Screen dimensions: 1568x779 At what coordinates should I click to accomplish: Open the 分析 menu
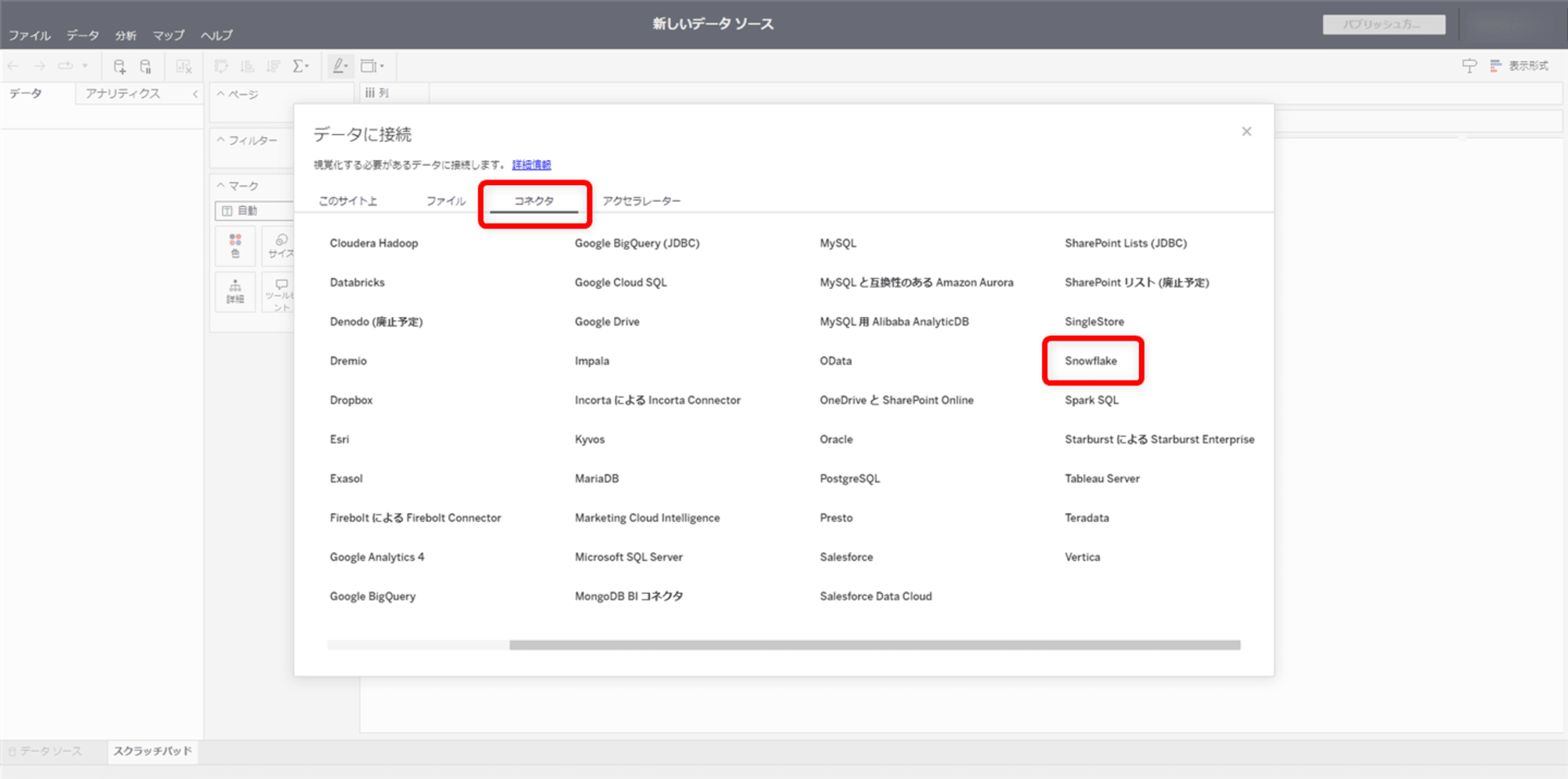coord(125,35)
